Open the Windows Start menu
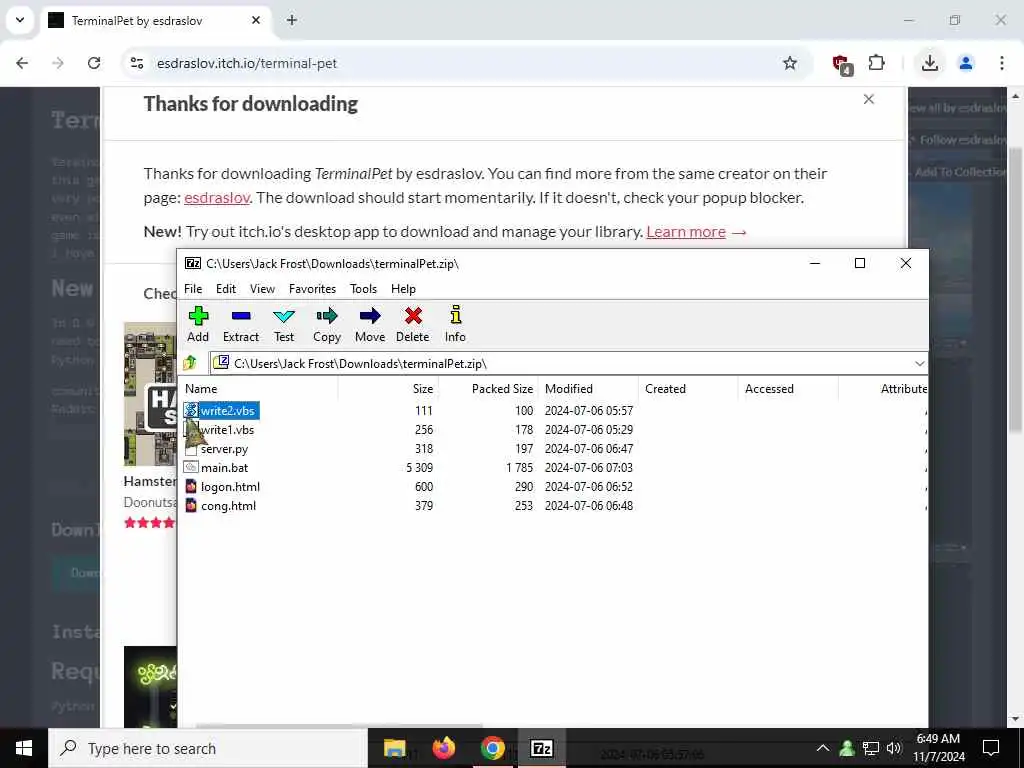This screenshot has height=768, width=1024. click(x=24, y=748)
